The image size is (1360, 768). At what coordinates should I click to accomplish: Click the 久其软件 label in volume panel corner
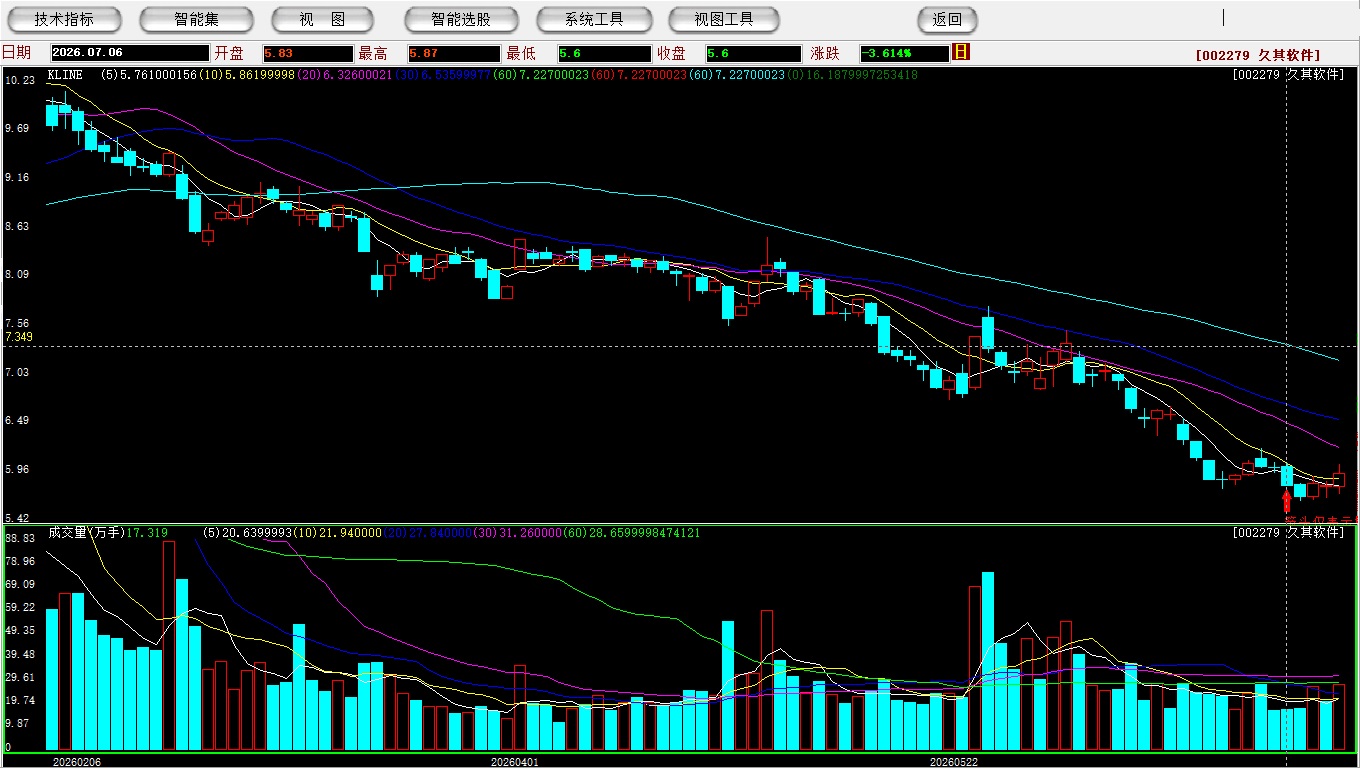pyautogui.click(x=1314, y=533)
